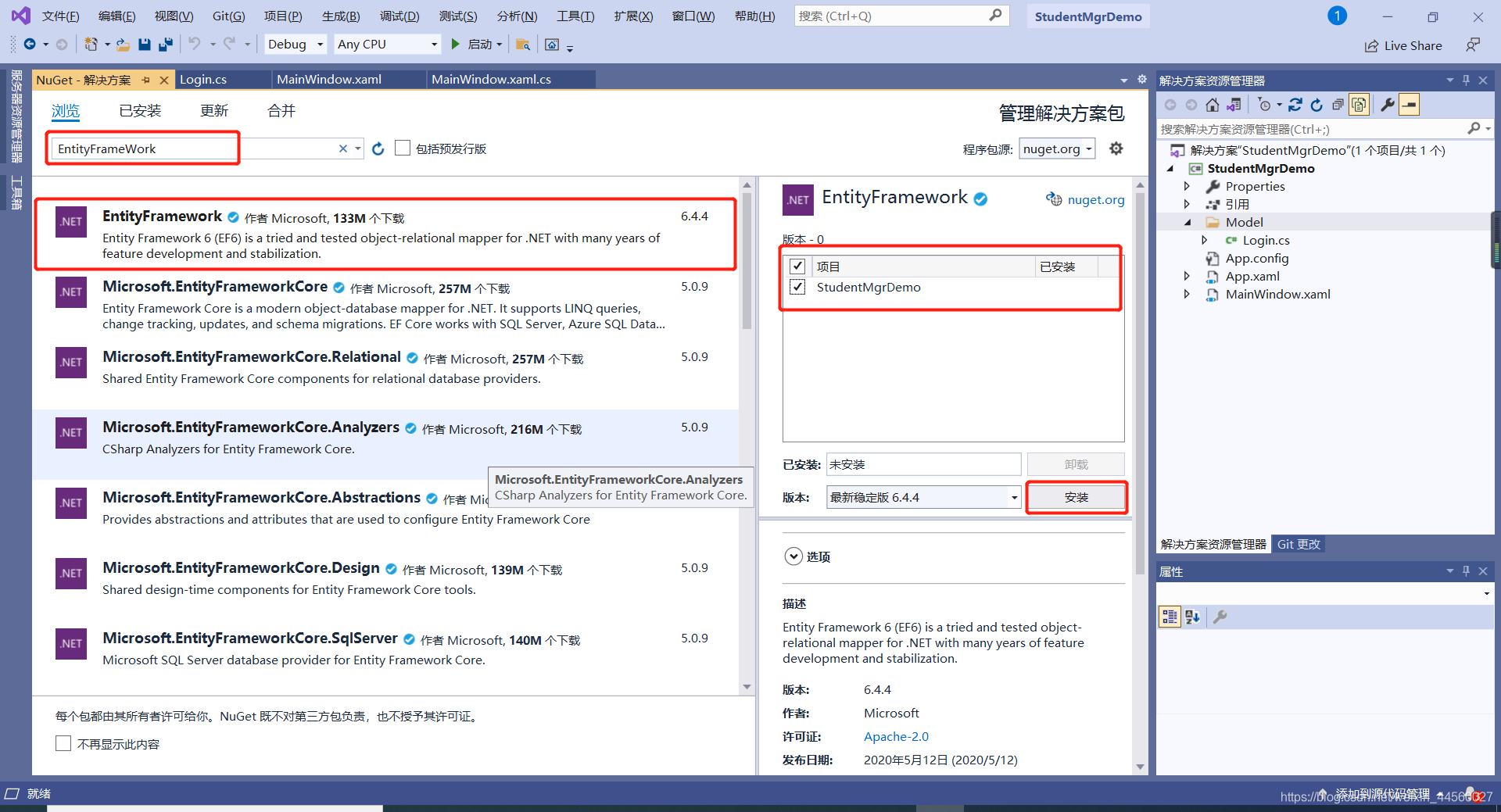The height and width of the screenshot is (812, 1501).
Task: Click the Visual Studio search box (Ctrl+Q)
Action: tap(901, 16)
